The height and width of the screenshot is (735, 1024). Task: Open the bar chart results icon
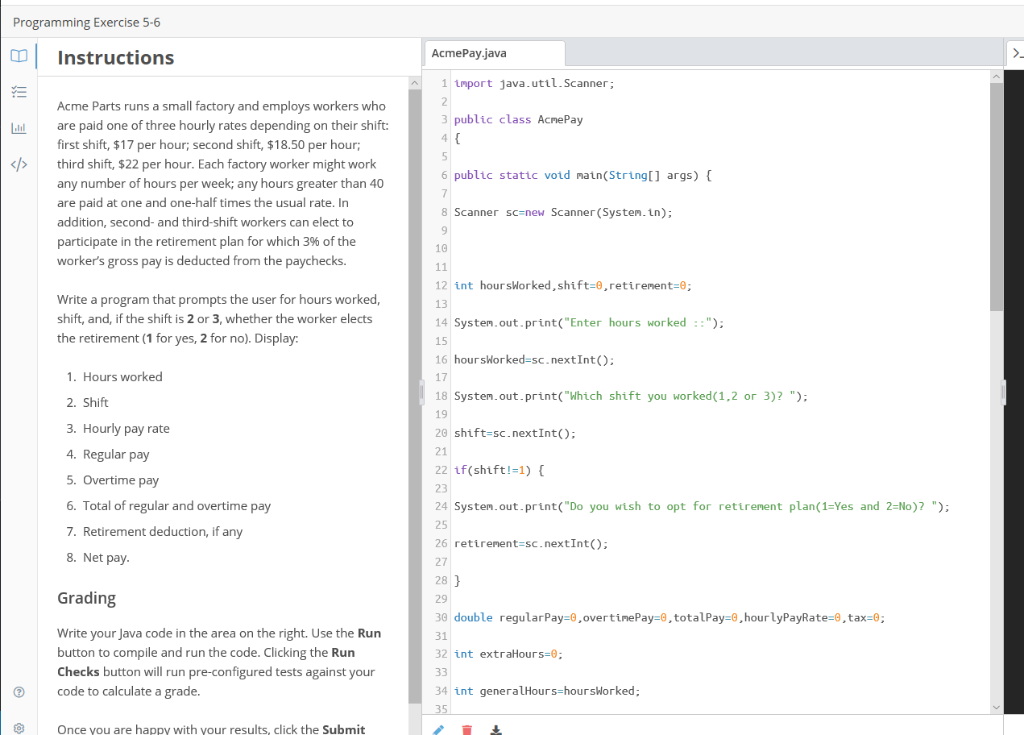pyautogui.click(x=19, y=128)
